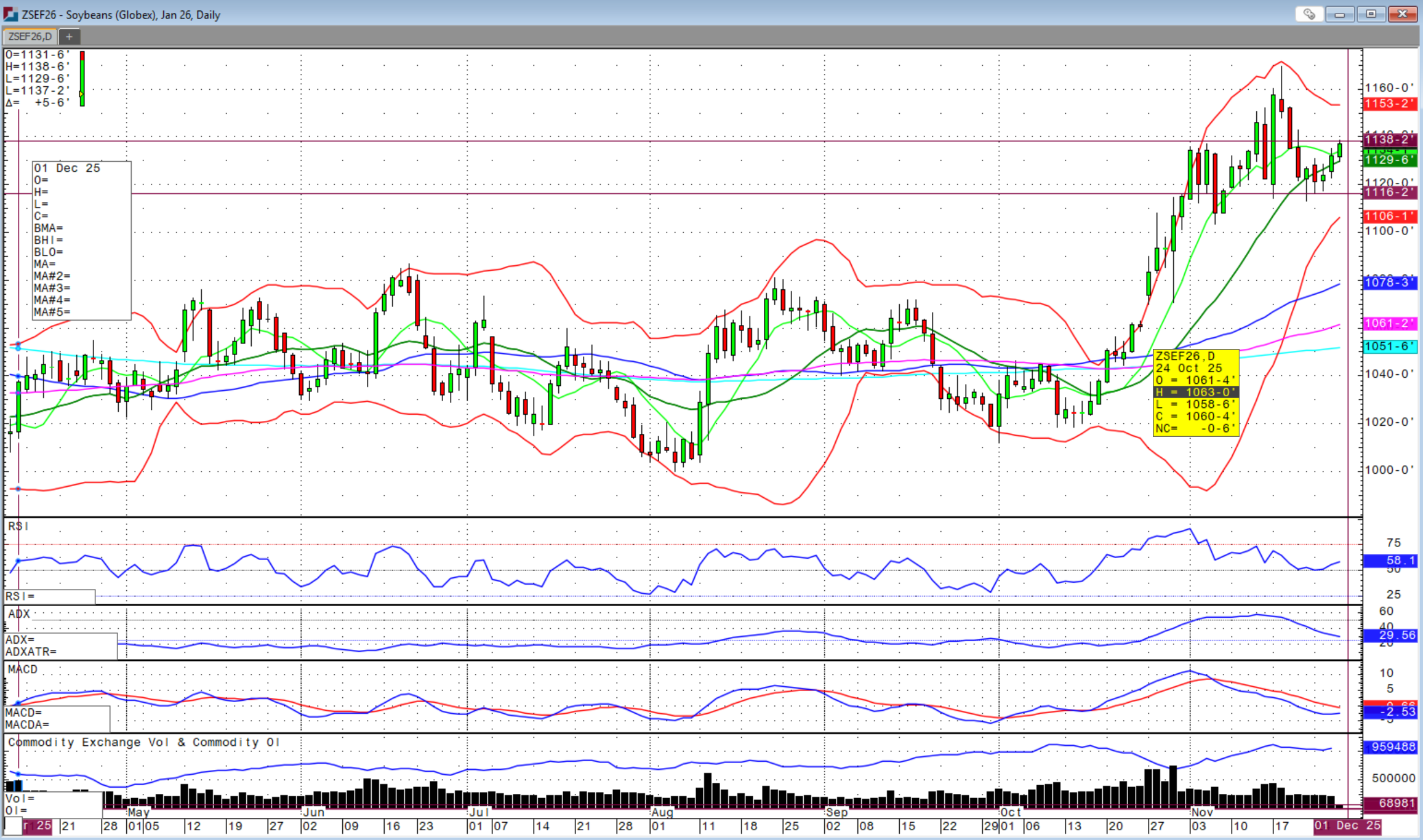Click the red 1153-2 upper band label
Image resolution: width=1423 pixels, height=840 pixels.
click(x=1390, y=103)
